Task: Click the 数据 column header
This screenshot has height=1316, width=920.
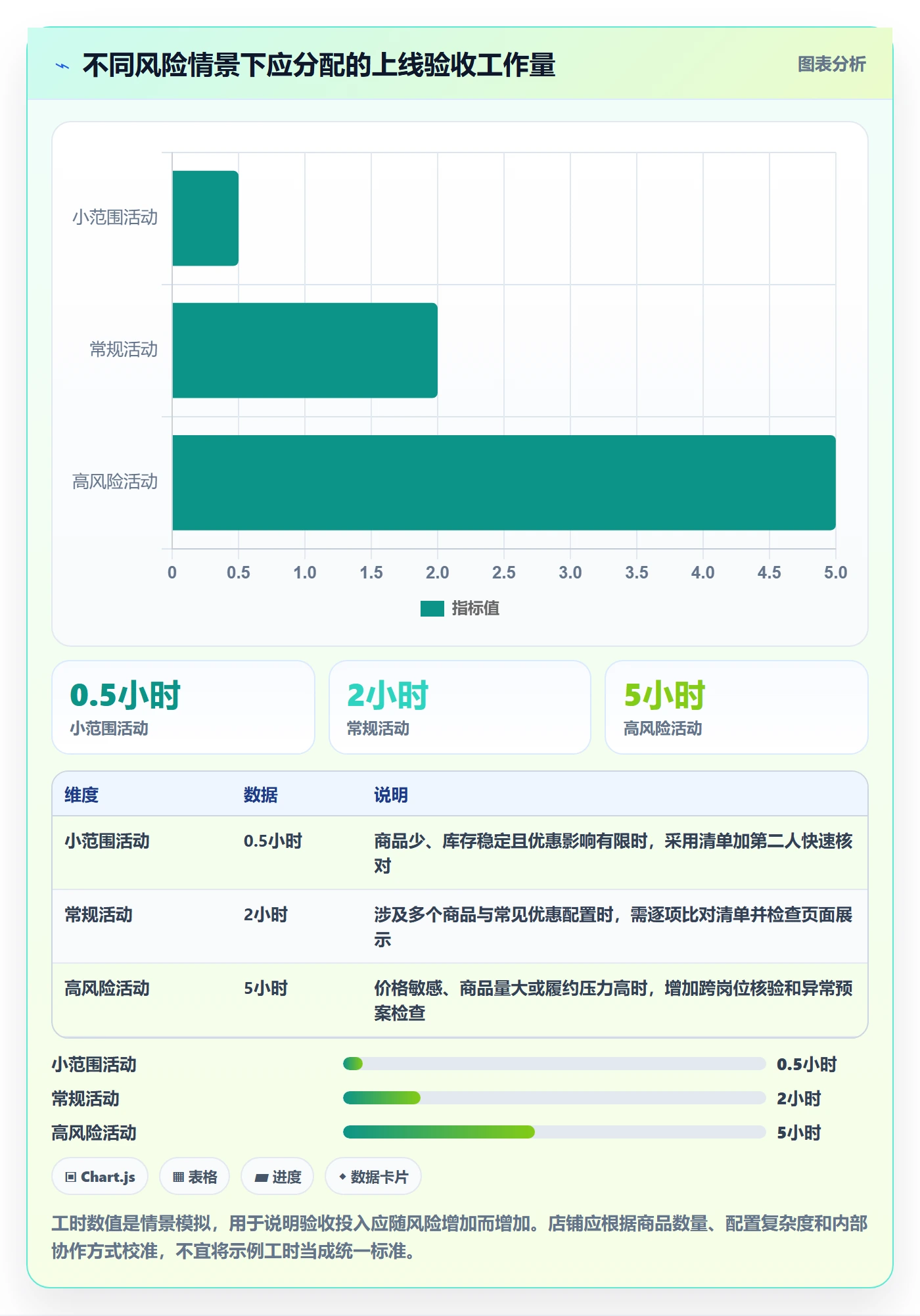Action: tap(261, 795)
